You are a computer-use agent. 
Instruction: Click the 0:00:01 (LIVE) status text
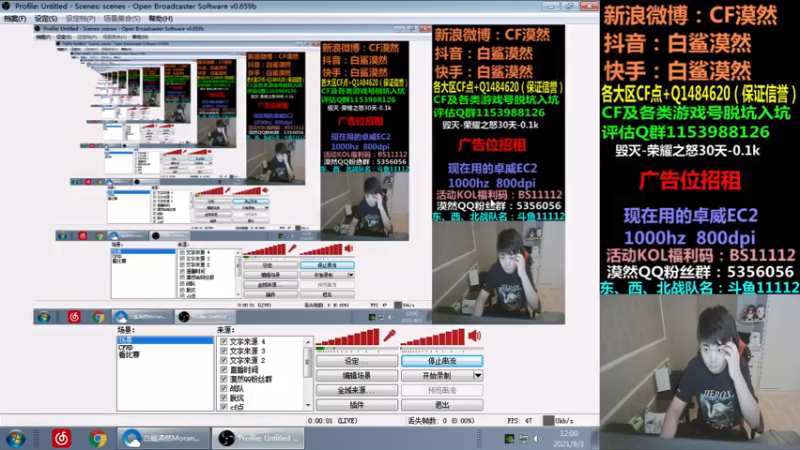332,421
